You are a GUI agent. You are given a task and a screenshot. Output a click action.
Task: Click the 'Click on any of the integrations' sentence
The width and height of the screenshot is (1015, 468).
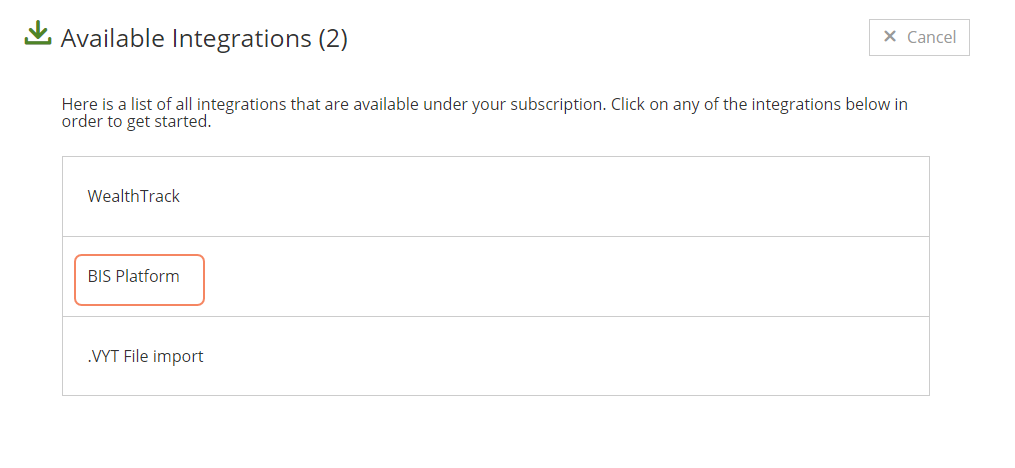click(485, 113)
